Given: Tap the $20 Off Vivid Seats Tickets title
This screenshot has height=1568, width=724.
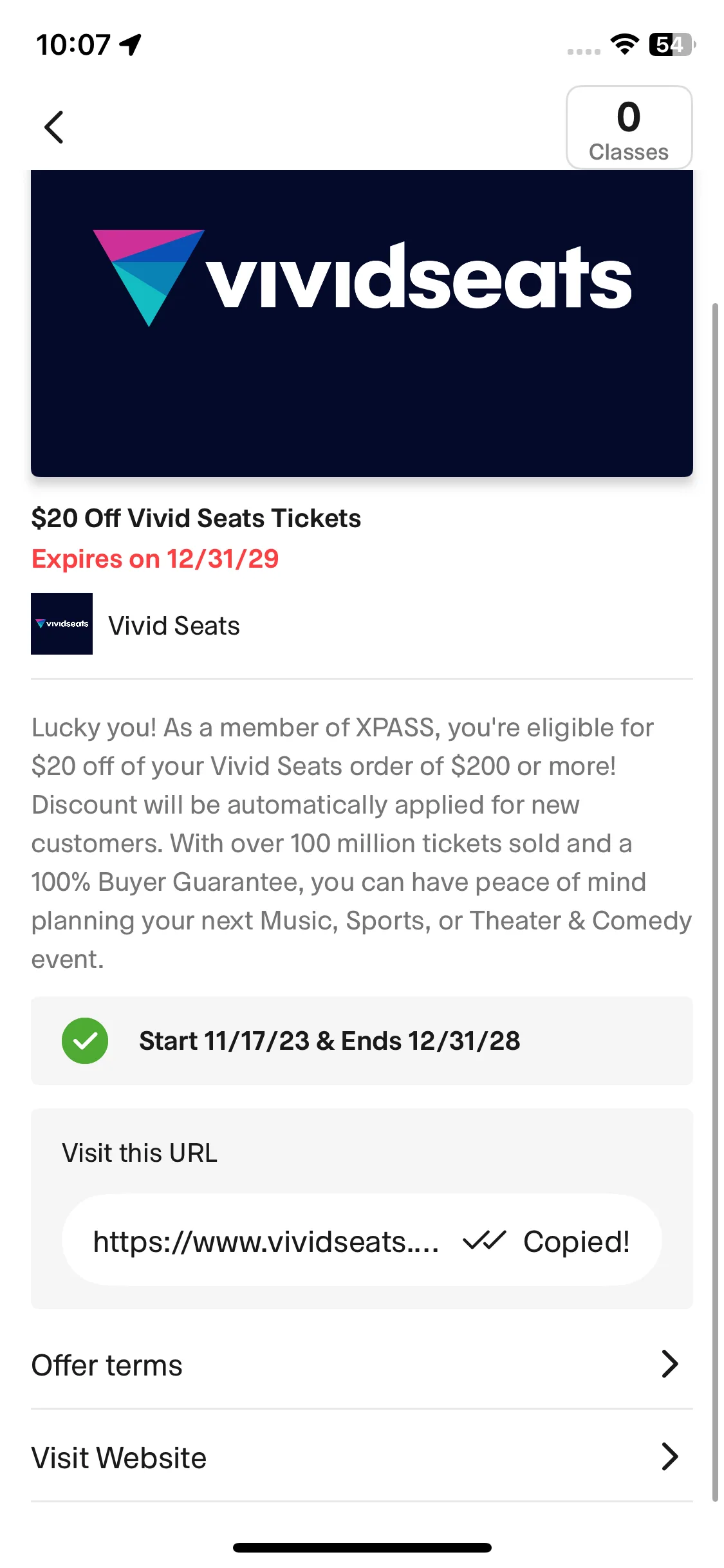Looking at the screenshot, I should tap(196, 518).
